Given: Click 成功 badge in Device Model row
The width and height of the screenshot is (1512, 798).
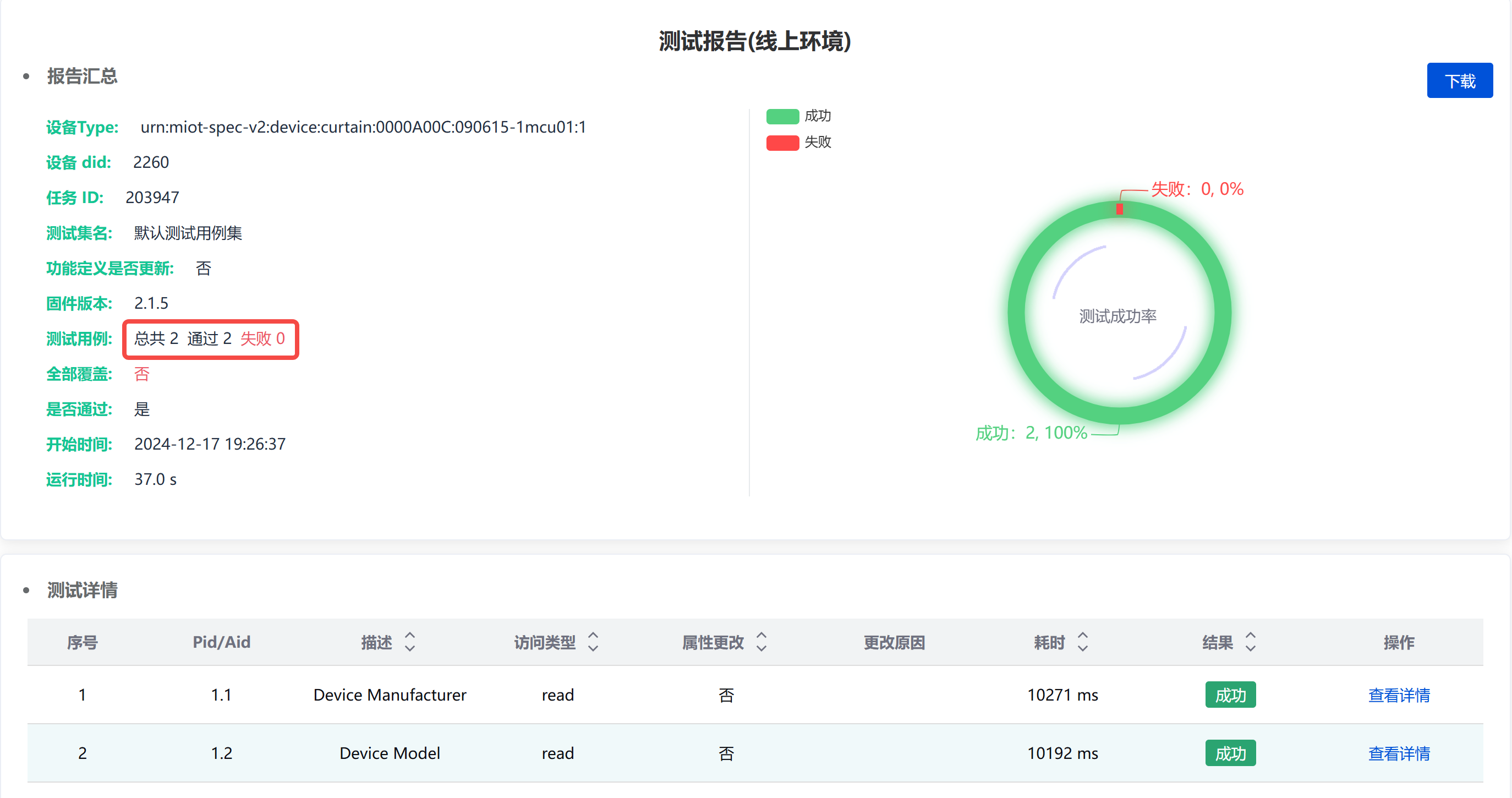Looking at the screenshot, I should [x=1230, y=753].
